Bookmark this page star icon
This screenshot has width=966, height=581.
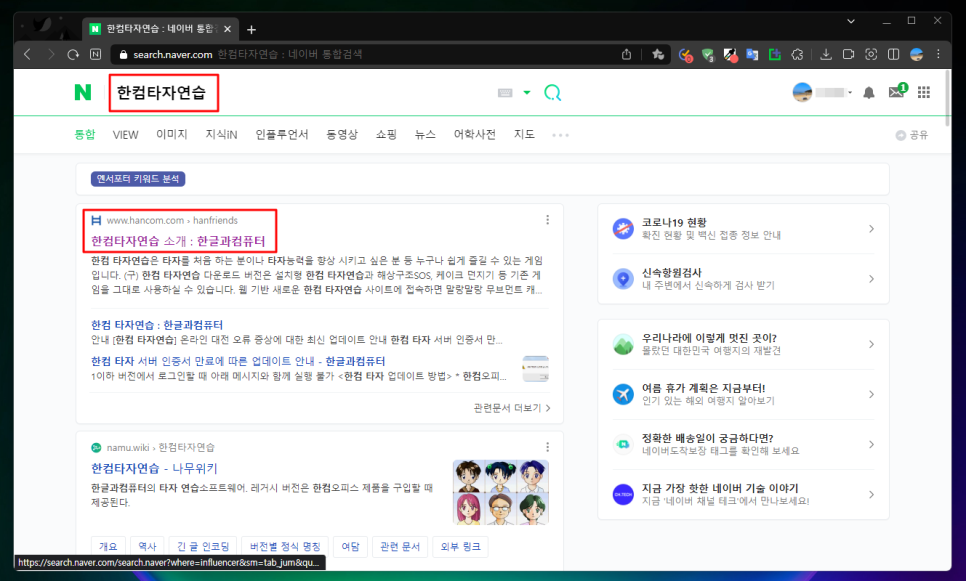pyautogui.click(x=658, y=54)
